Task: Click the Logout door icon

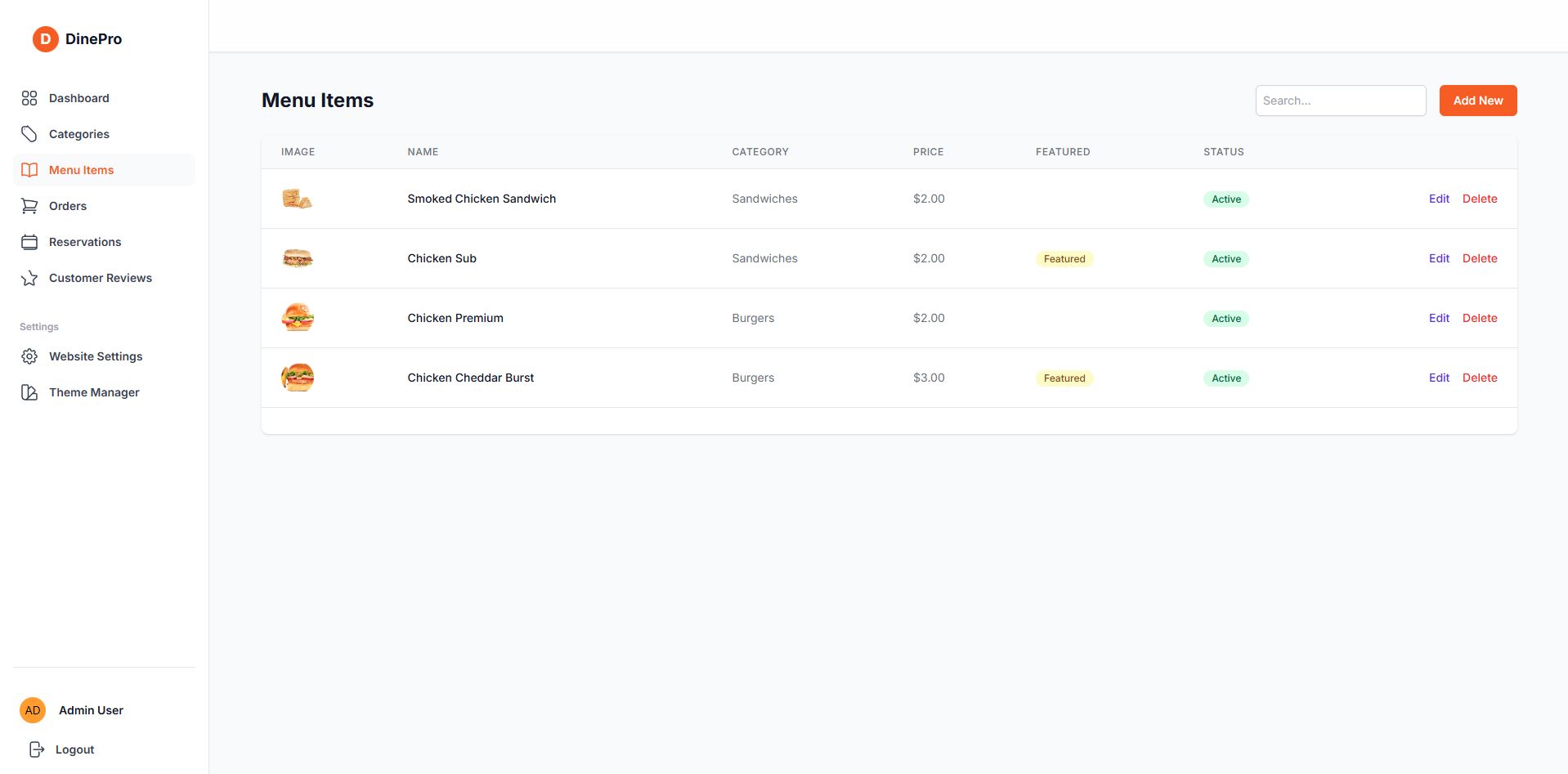Action: pos(36,749)
